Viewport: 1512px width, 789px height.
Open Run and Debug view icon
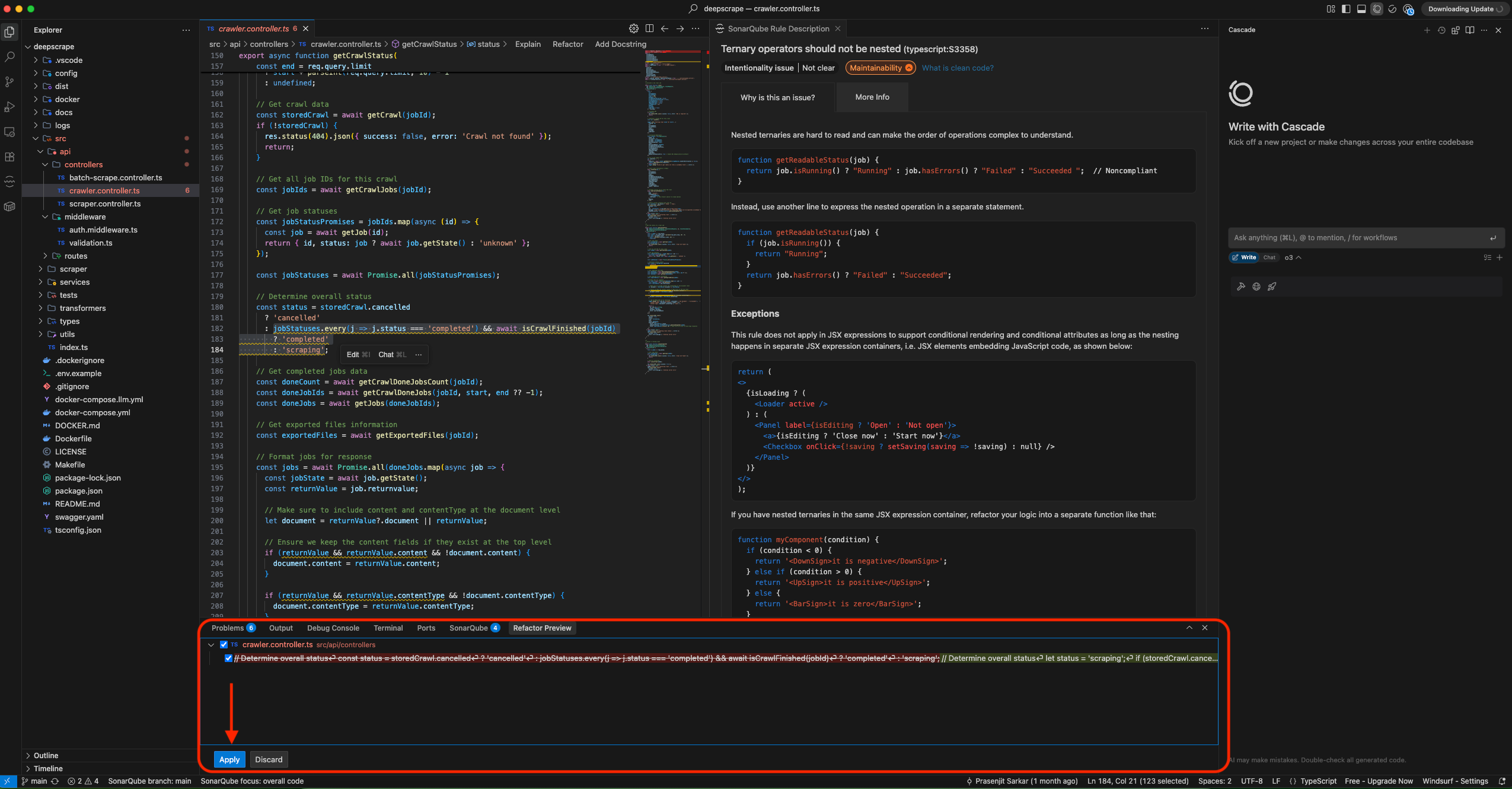(x=9, y=107)
